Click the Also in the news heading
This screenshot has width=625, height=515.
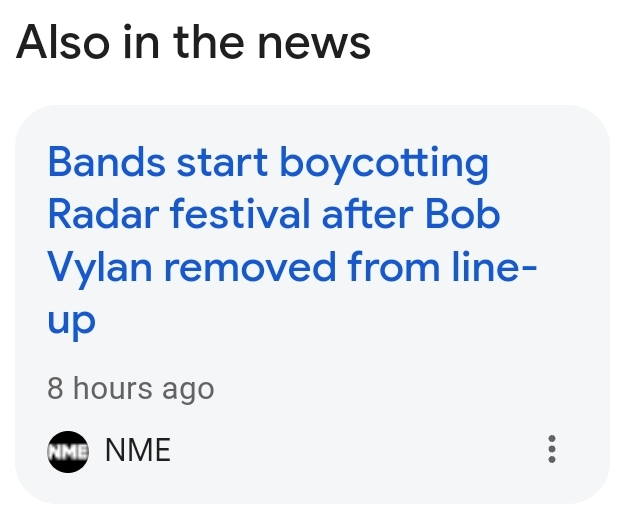point(193,42)
